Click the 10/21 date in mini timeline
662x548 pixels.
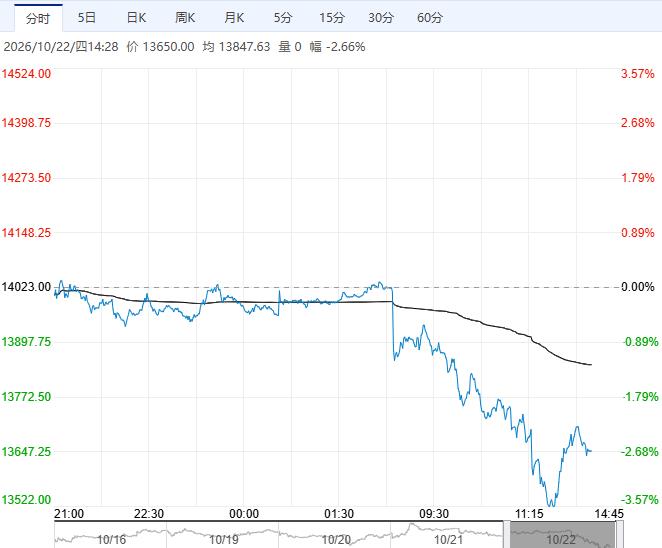coord(448,540)
